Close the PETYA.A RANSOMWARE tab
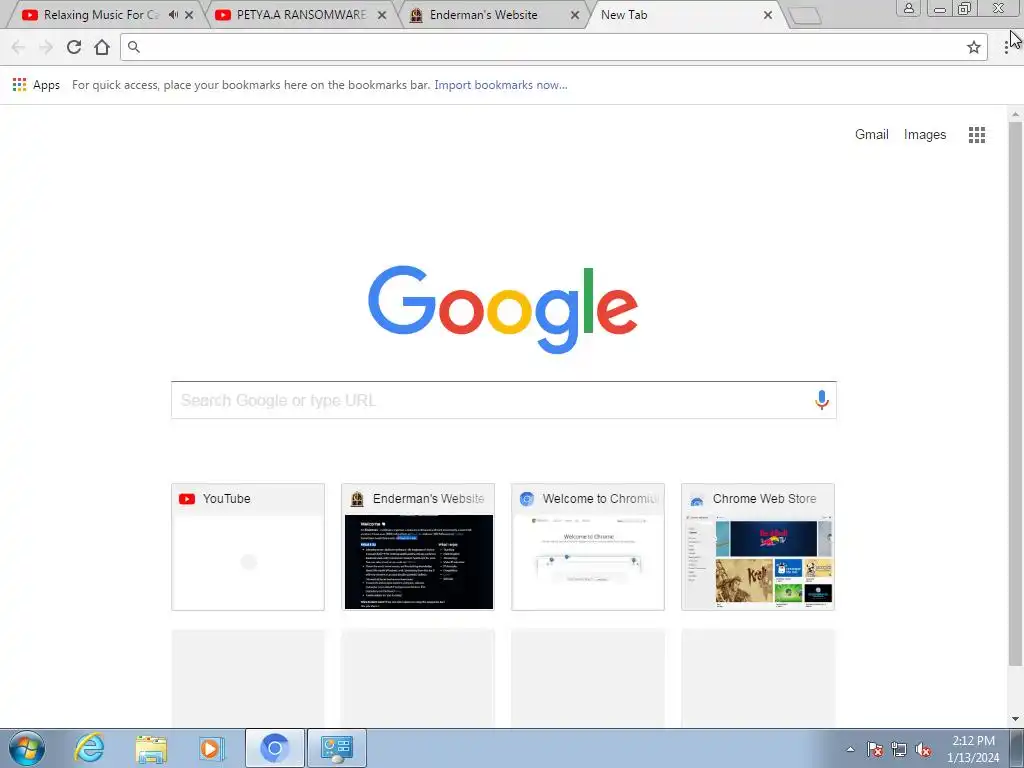Image resolution: width=1024 pixels, height=768 pixels. pyautogui.click(x=382, y=14)
